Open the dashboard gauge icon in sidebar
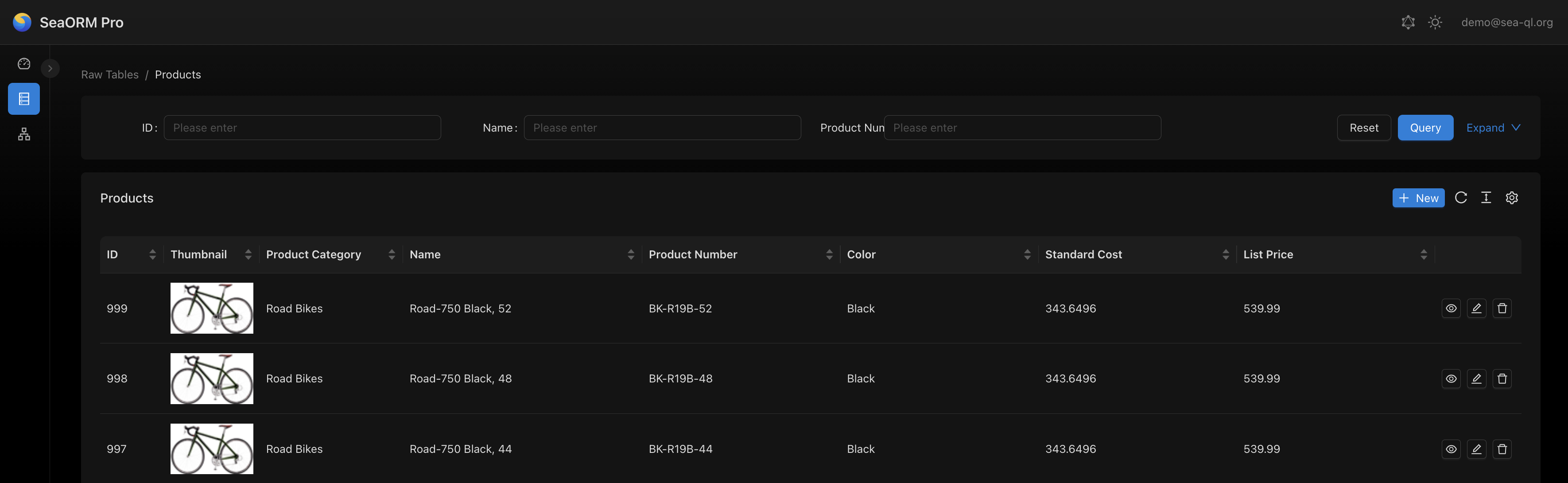The image size is (1568, 483). click(24, 64)
